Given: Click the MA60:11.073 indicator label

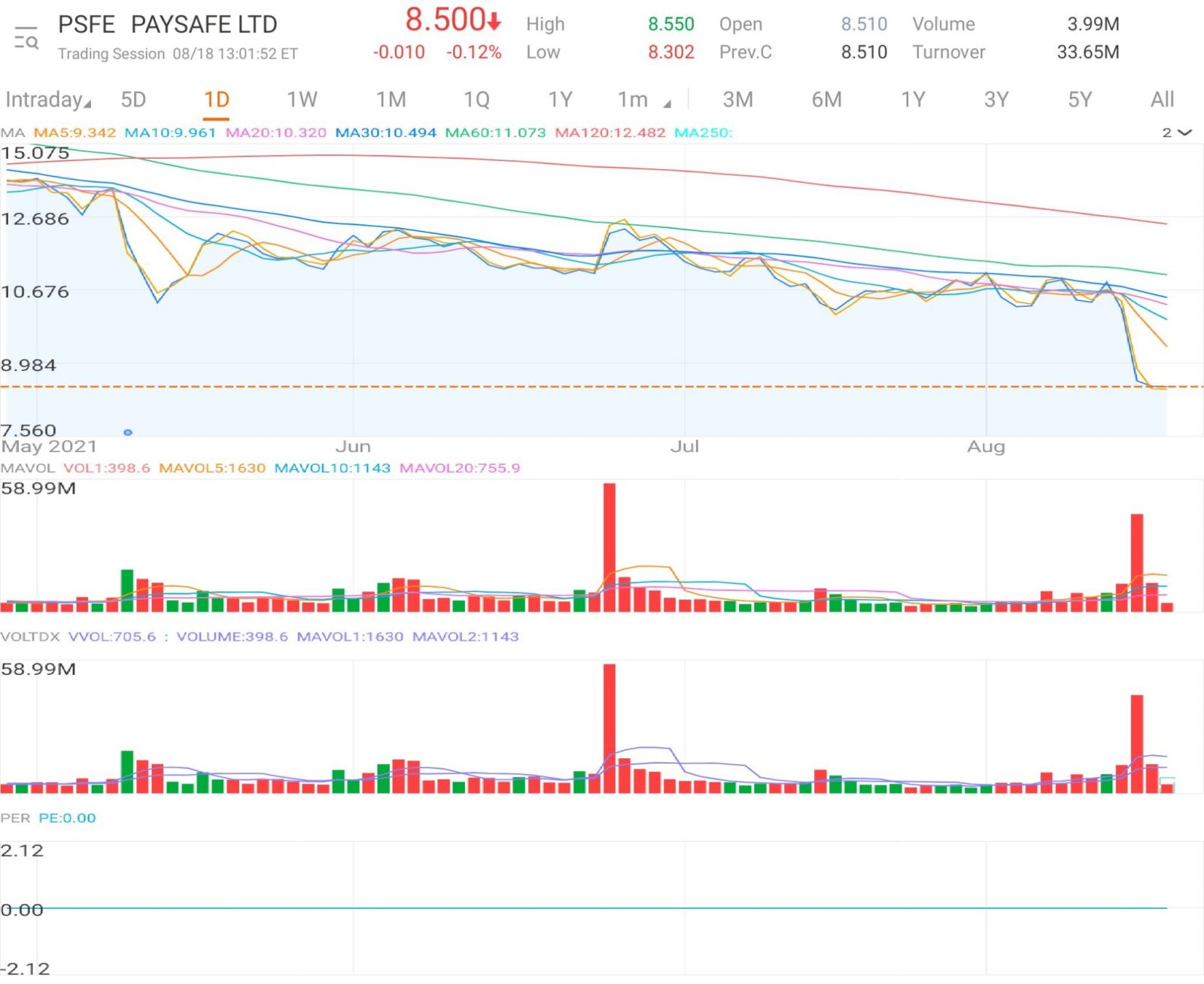Looking at the screenshot, I should pos(495,133).
